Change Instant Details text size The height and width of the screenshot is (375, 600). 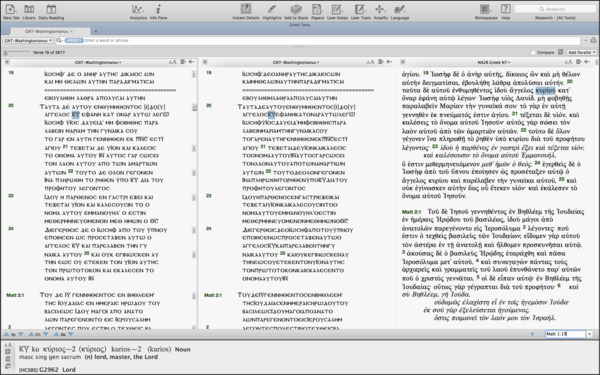click(8, 345)
